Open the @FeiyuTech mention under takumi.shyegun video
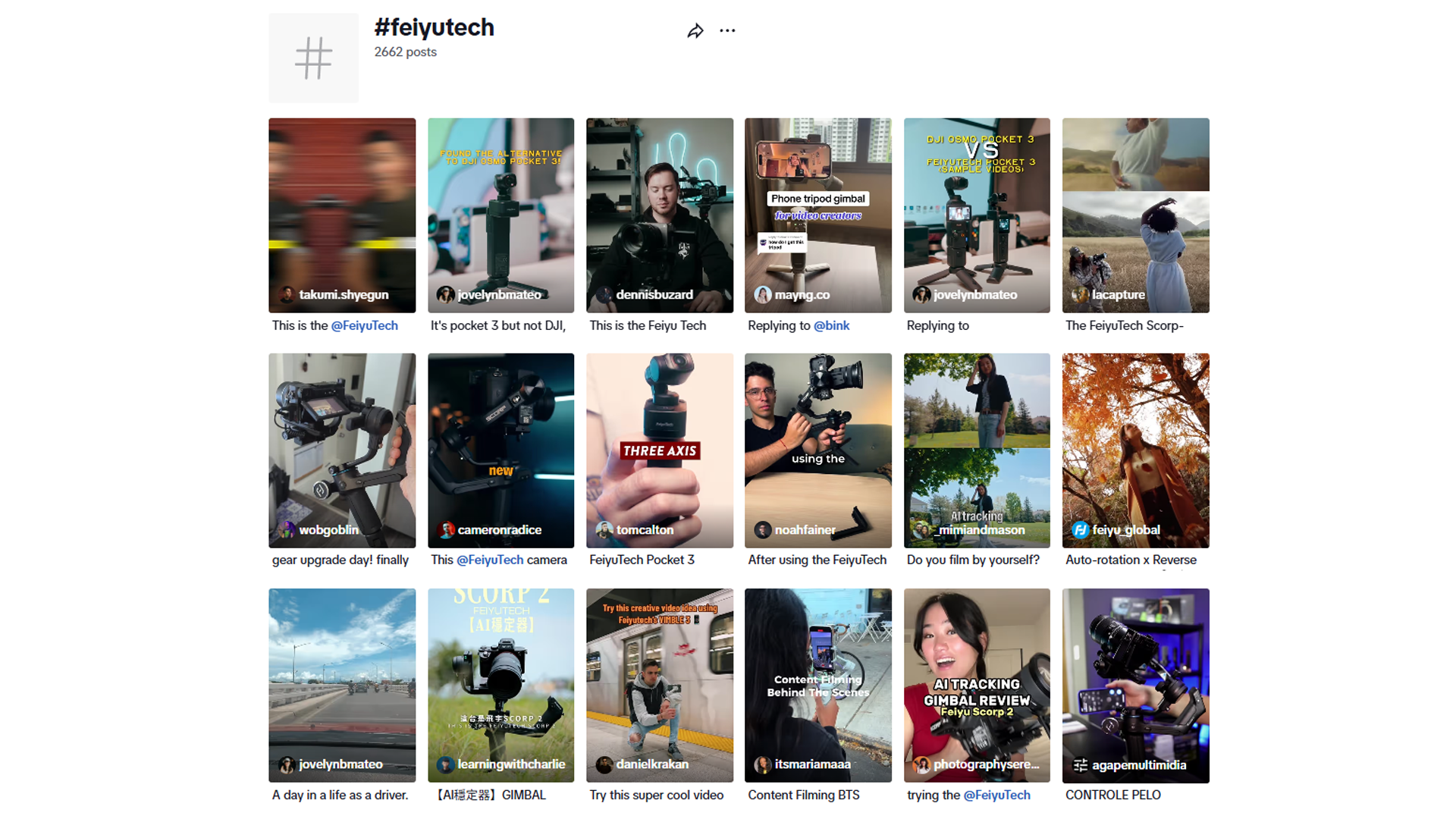Screen dimensions: 1456x819 click(364, 325)
